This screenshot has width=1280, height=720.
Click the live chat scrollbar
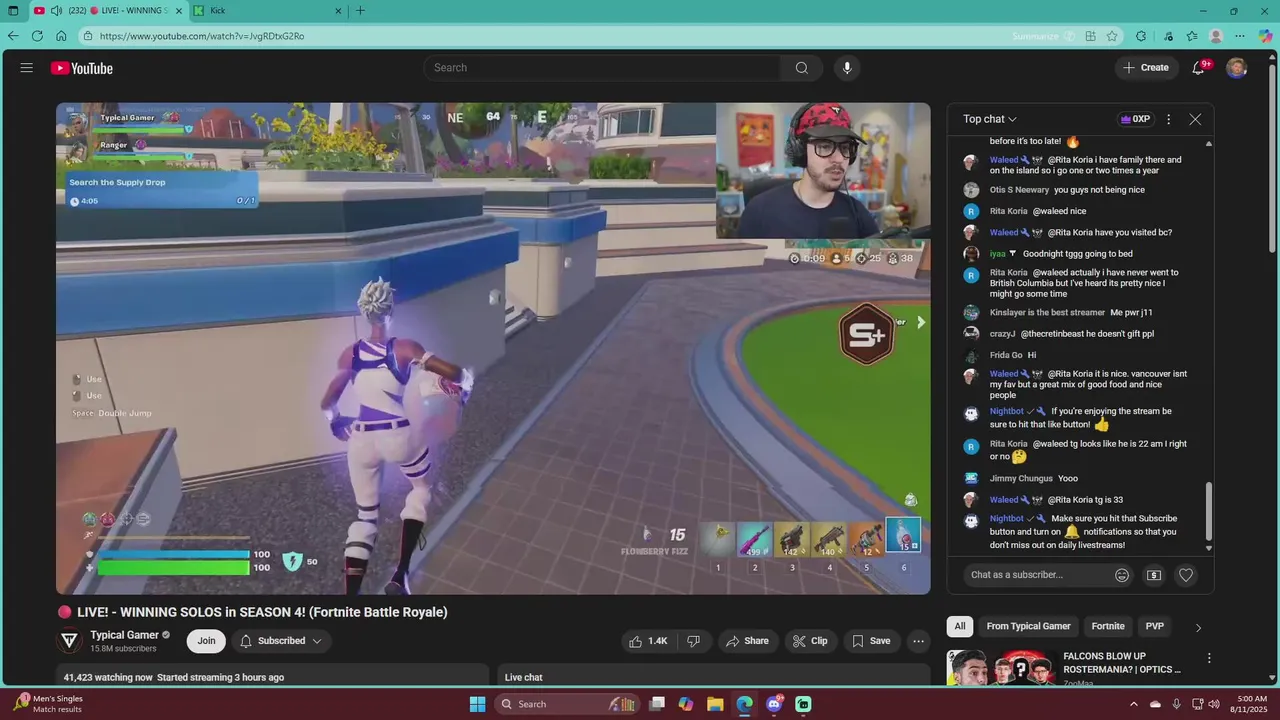click(x=1209, y=510)
